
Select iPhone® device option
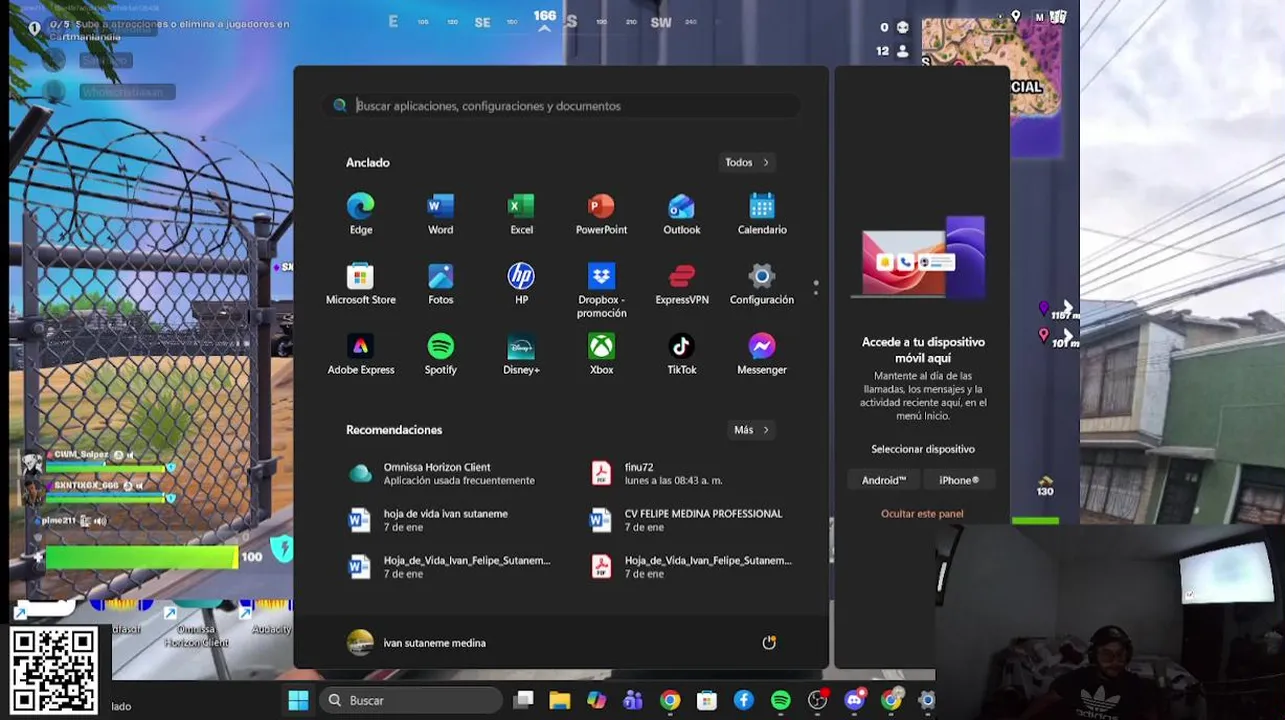[x=959, y=480]
